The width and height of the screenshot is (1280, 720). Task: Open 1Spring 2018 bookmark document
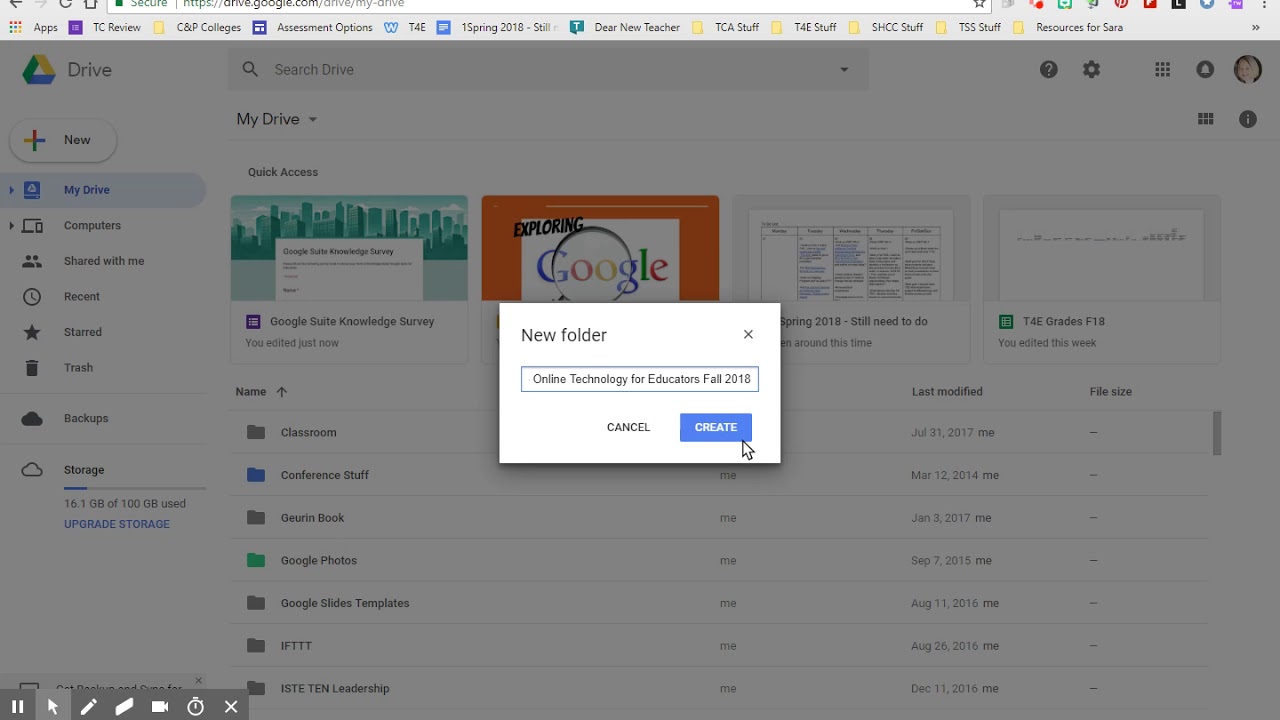point(498,28)
